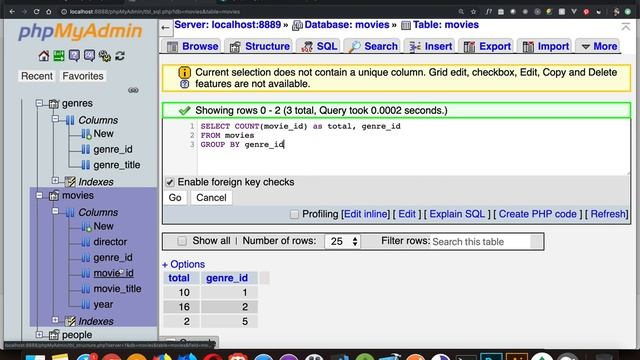
Task: Switch to the Browse tab
Action: (x=192, y=47)
